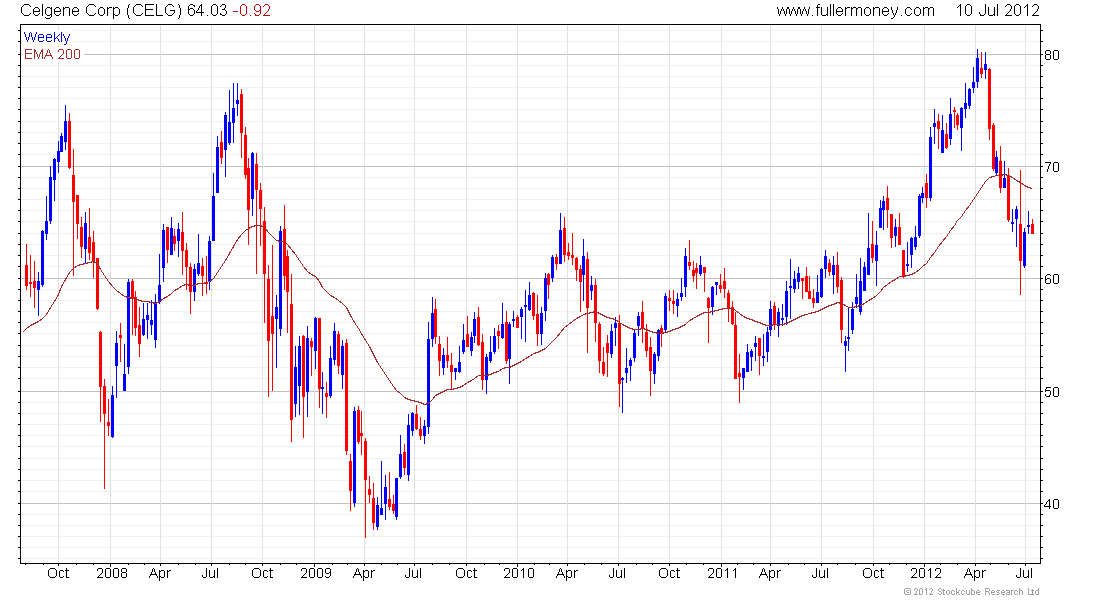1100x600 pixels.
Task: Open the www.fullermoney.com link text
Action: pyautogui.click(x=855, y=11)
